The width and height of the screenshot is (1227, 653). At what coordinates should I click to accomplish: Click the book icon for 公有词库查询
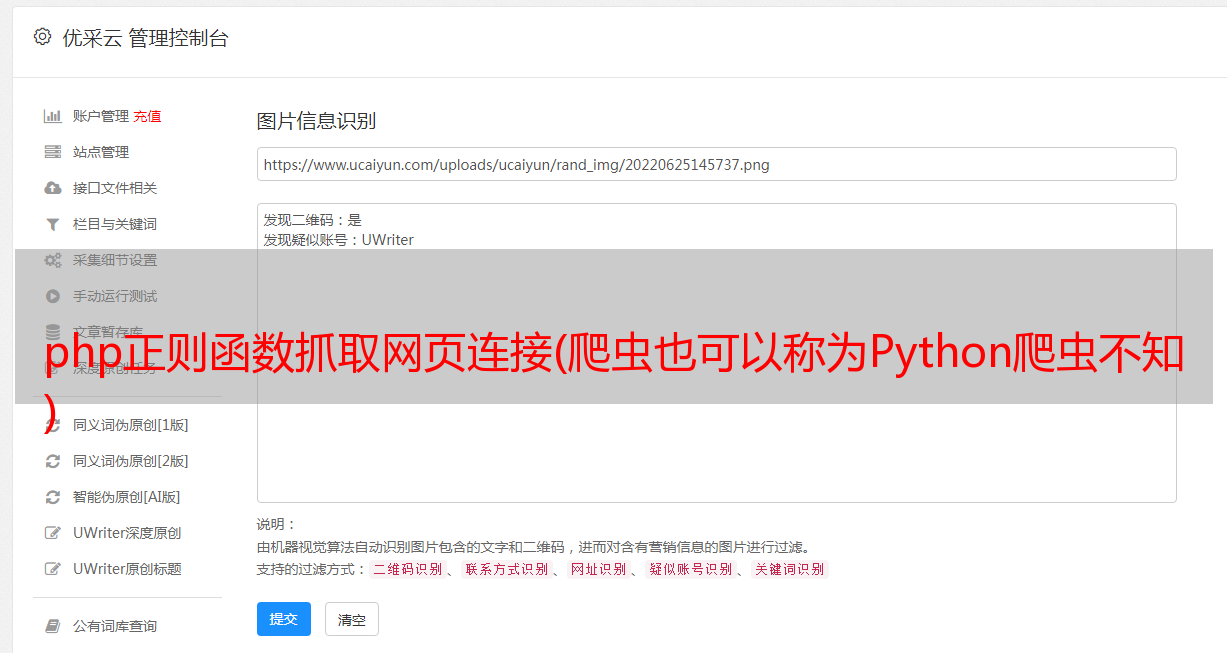click(x=53, y=626)
